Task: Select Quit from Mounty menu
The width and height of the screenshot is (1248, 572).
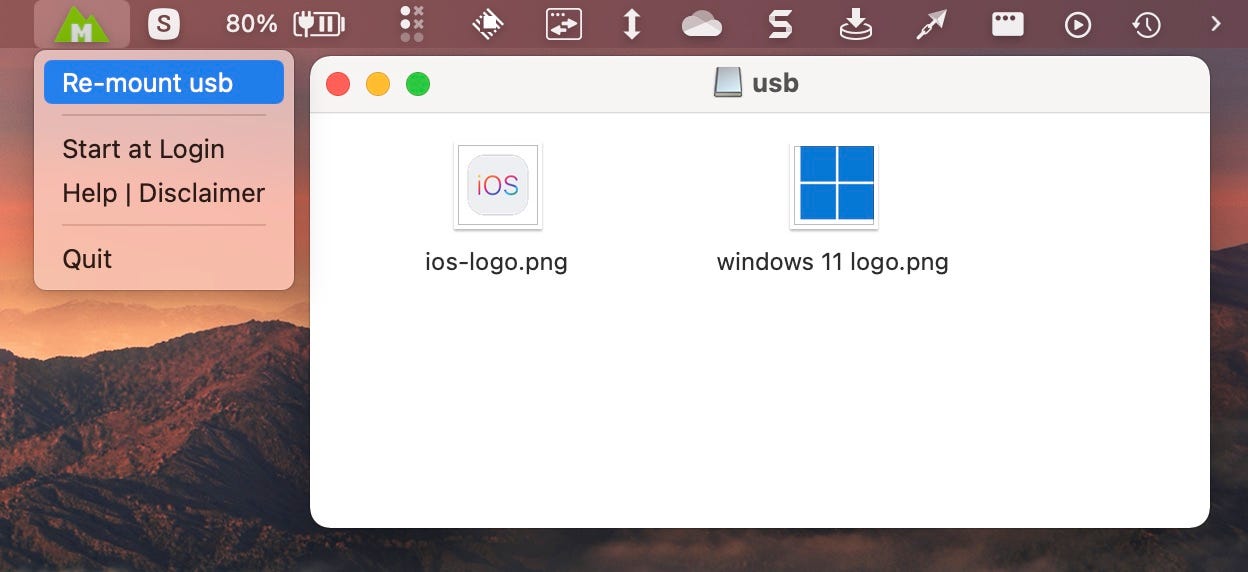Action: 164,259
